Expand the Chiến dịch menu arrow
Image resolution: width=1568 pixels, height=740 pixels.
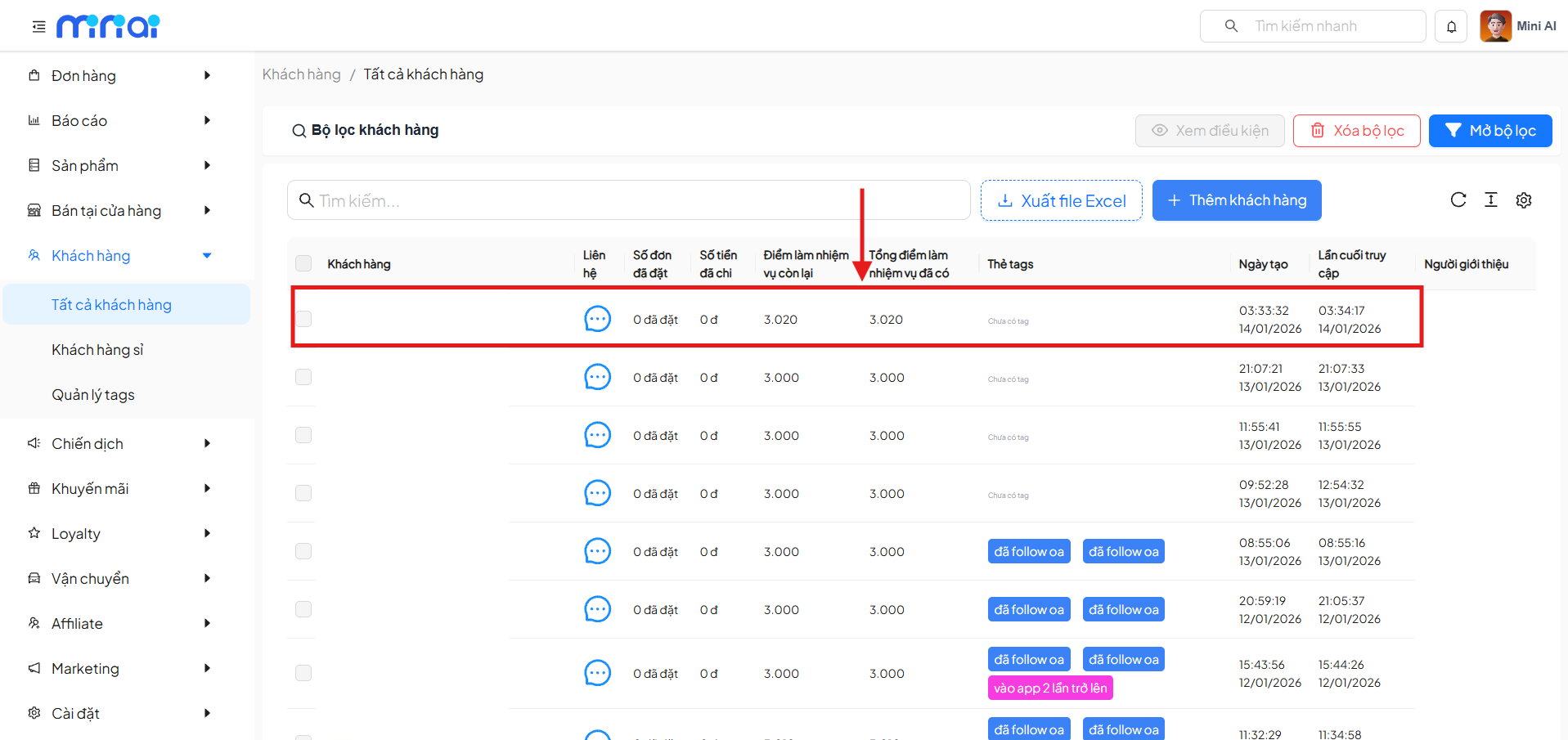tap(207, 443)
